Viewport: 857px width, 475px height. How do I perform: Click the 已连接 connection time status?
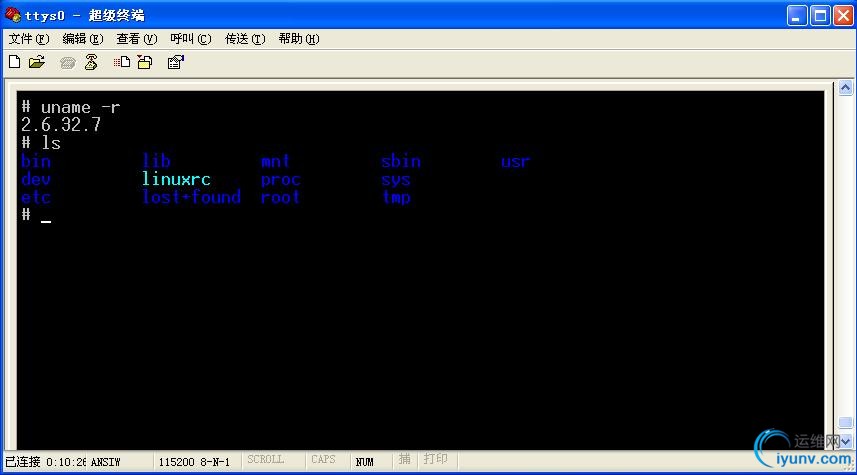pos(45,462)
